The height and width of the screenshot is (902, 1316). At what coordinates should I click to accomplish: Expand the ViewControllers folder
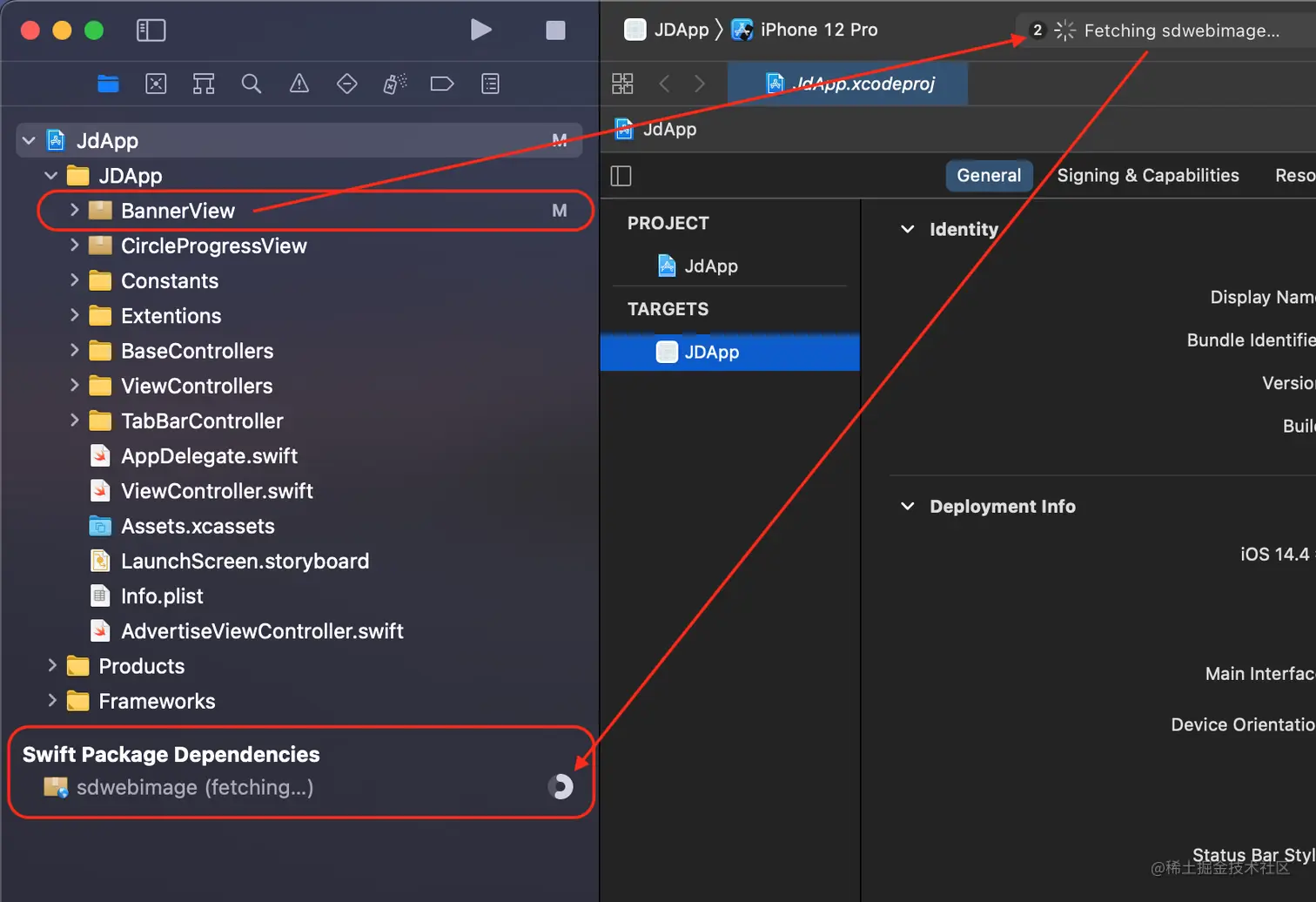coord(74,385)
